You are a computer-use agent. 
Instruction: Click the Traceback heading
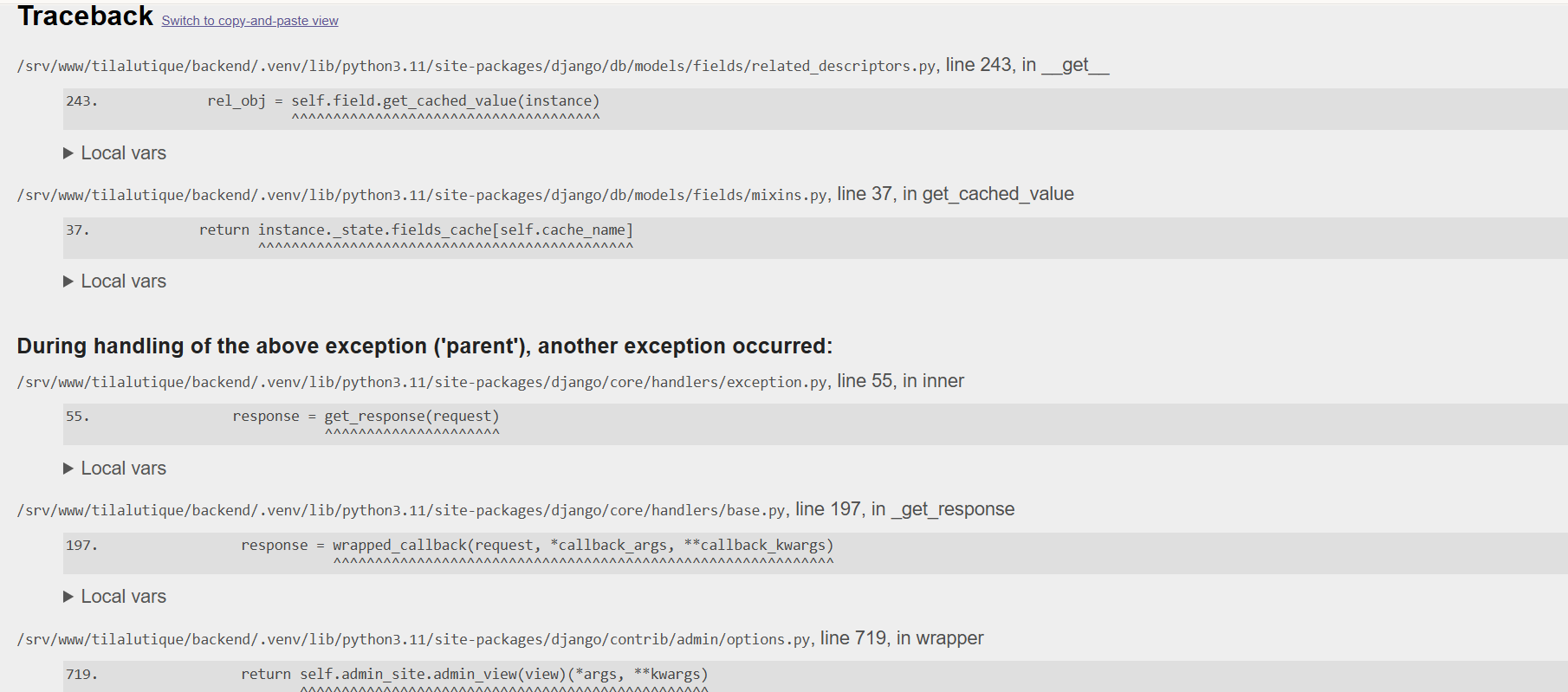click(85, 16)
